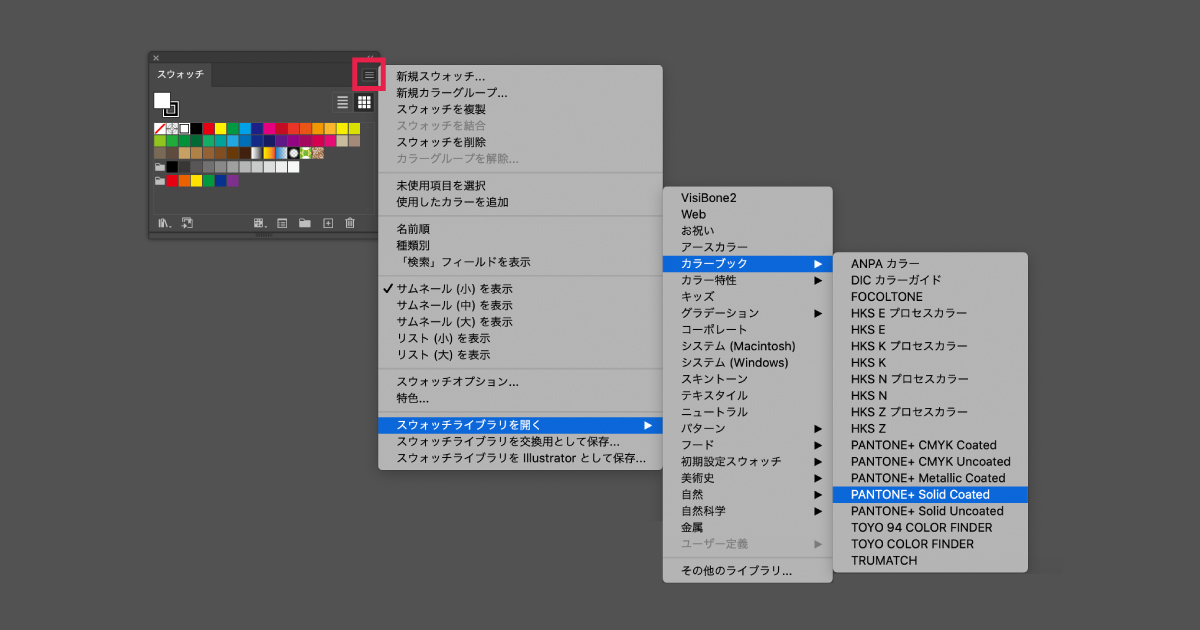Expand the パターン submenu
This screenshot has width=1200, height=630.
click(x=748, y=428)
